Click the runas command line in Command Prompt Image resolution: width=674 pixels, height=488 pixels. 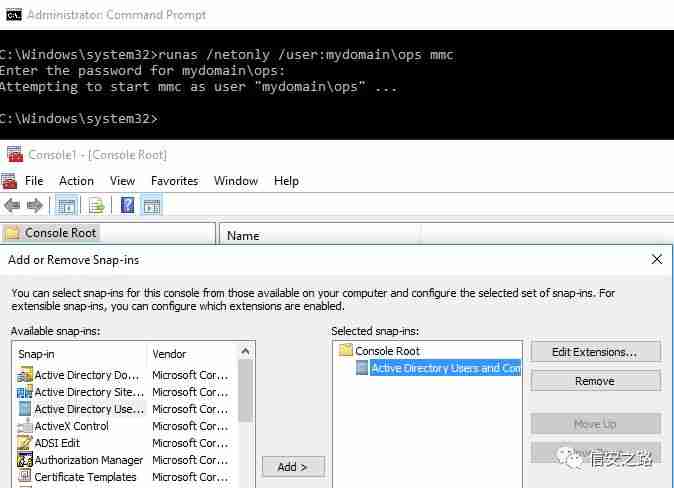[x=227, y=55]
